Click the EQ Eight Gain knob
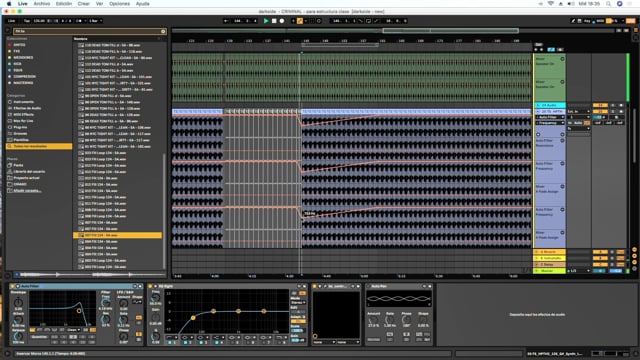Image resolution: width=640 pixels, height=360 pixels. point(156,318)
